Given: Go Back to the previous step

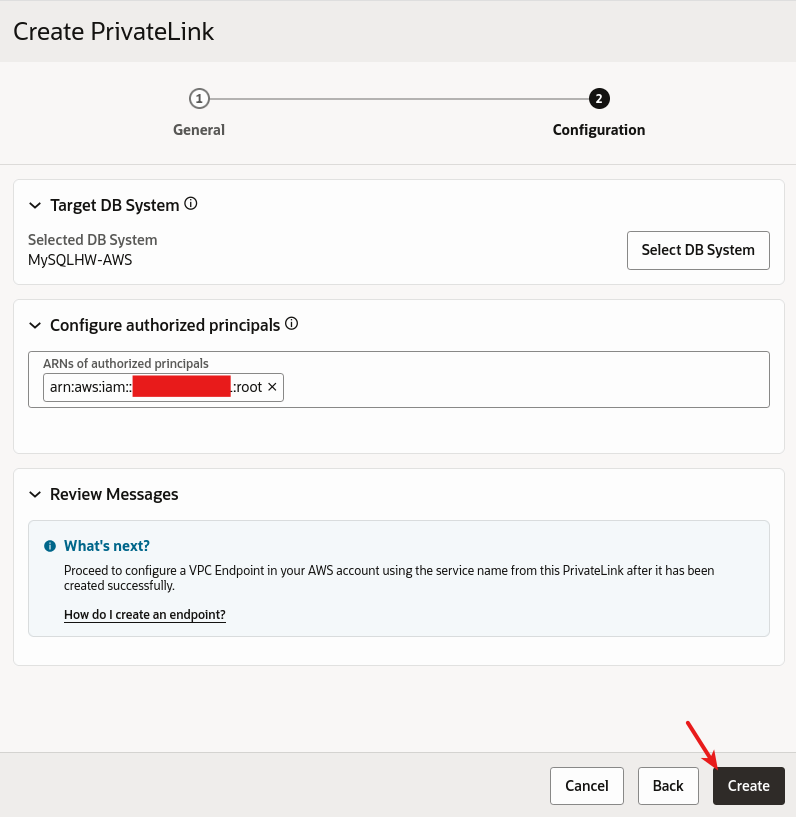Looking at the screenshot, I should [x=668, y=786].
